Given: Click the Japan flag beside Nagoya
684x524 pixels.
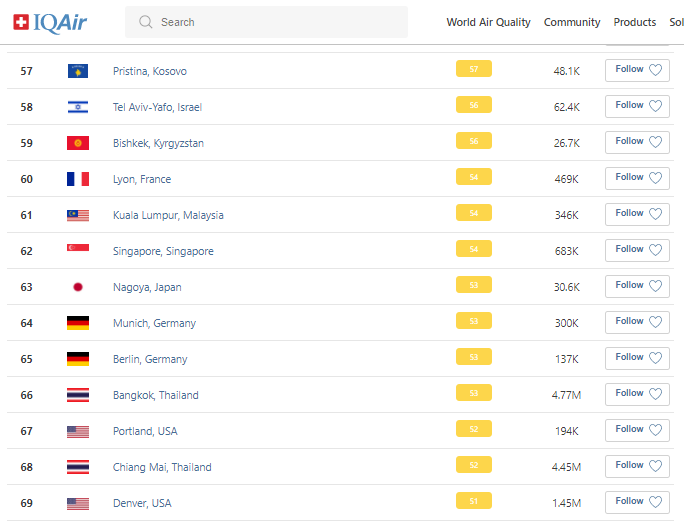Looking at the screenshot, I should (78, 287).
